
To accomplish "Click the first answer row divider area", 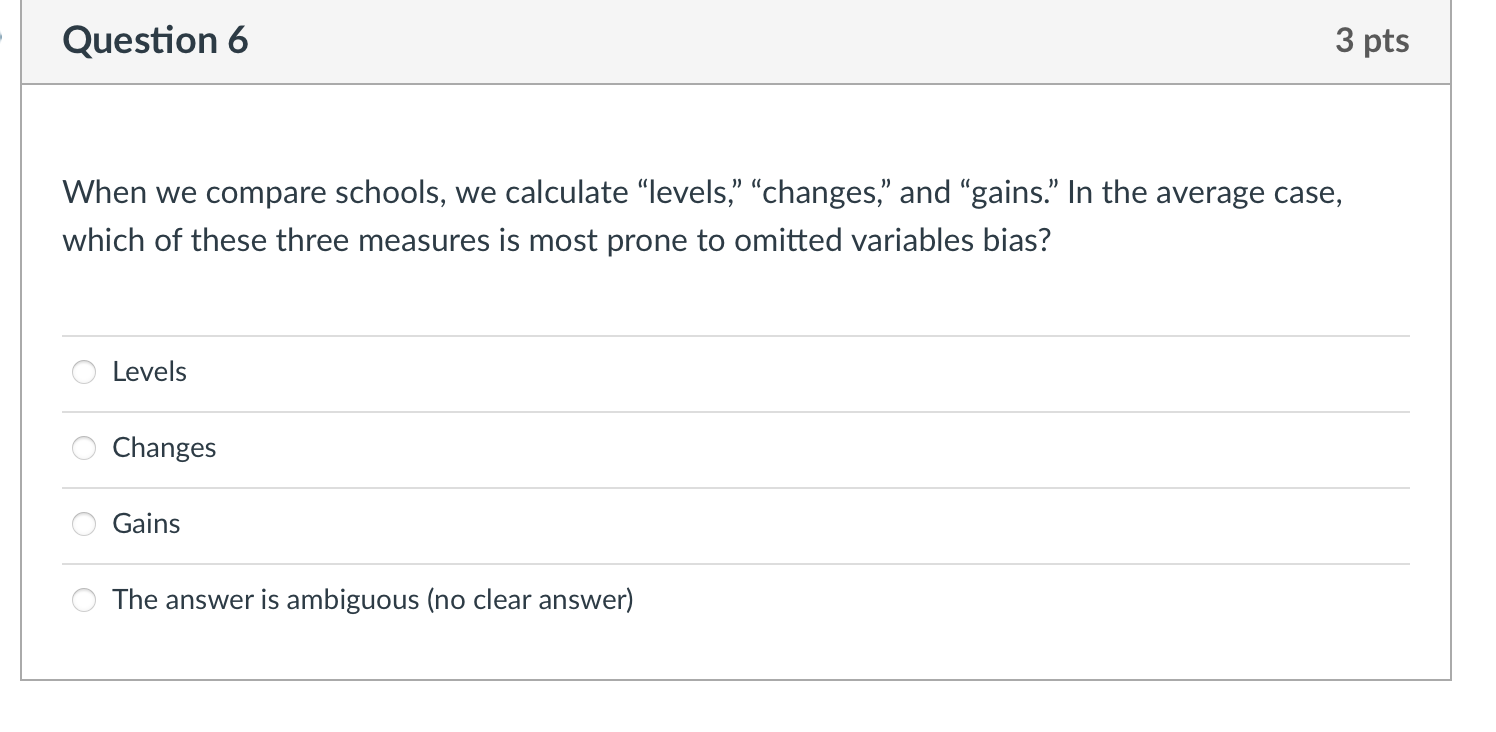I will coord(736,334).
